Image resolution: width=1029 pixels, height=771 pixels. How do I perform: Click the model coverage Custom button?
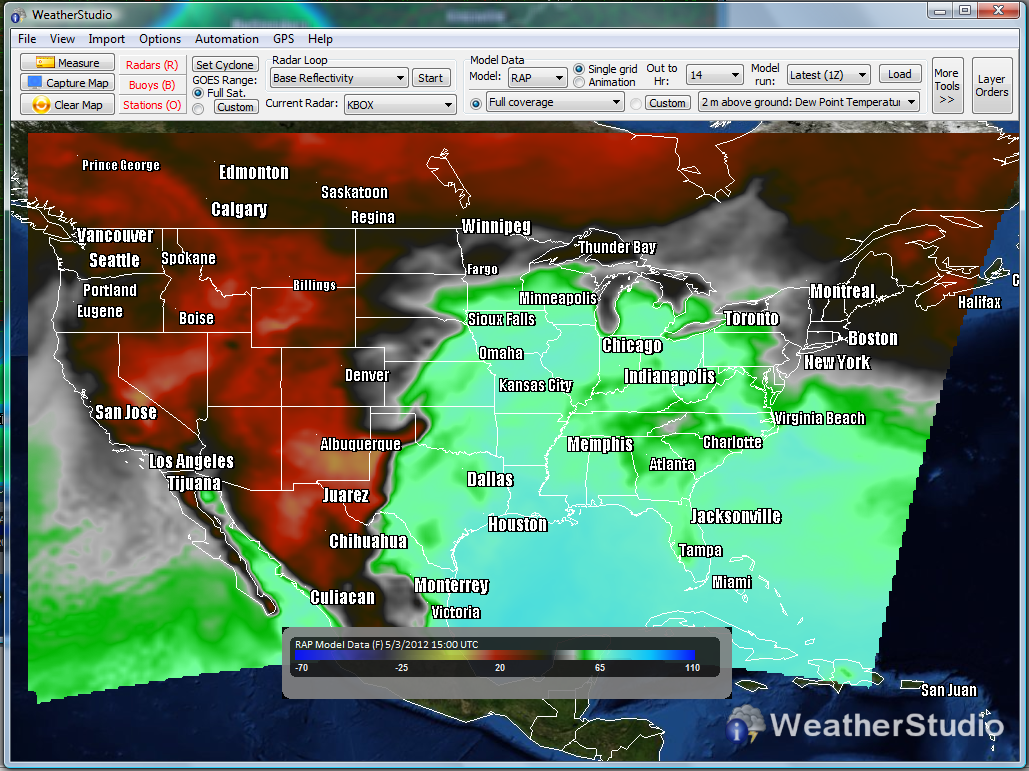pos(667,103)
